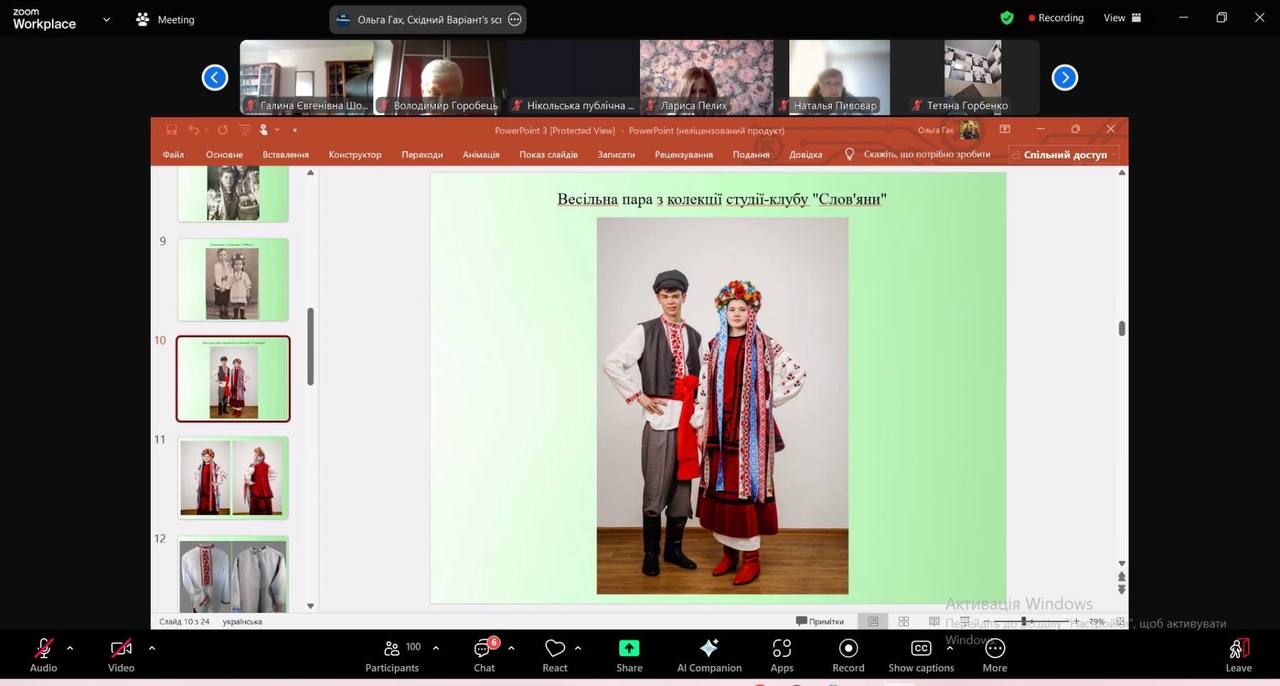Click Лариса Пелих's video thumbnail

pyautogui.click(x=706, y=76)
